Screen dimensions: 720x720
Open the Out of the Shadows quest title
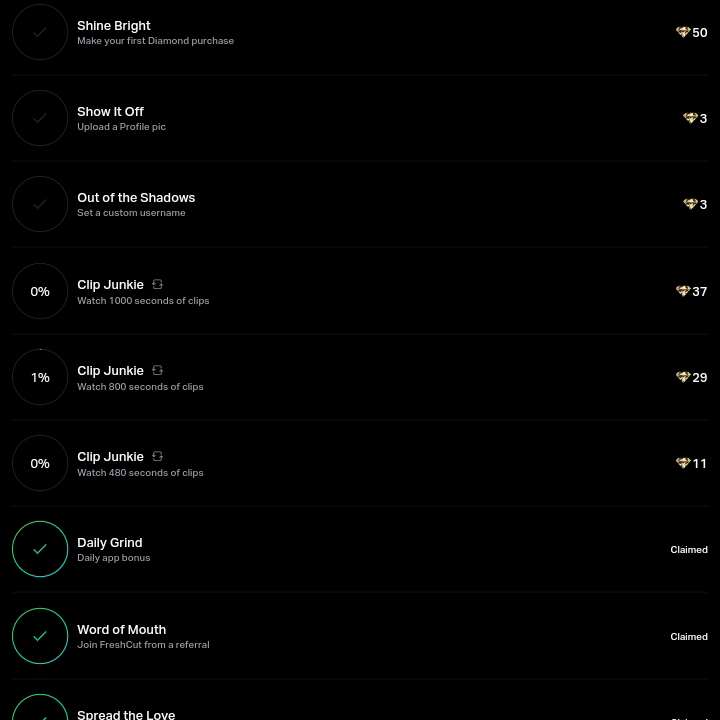coord(136,197)
